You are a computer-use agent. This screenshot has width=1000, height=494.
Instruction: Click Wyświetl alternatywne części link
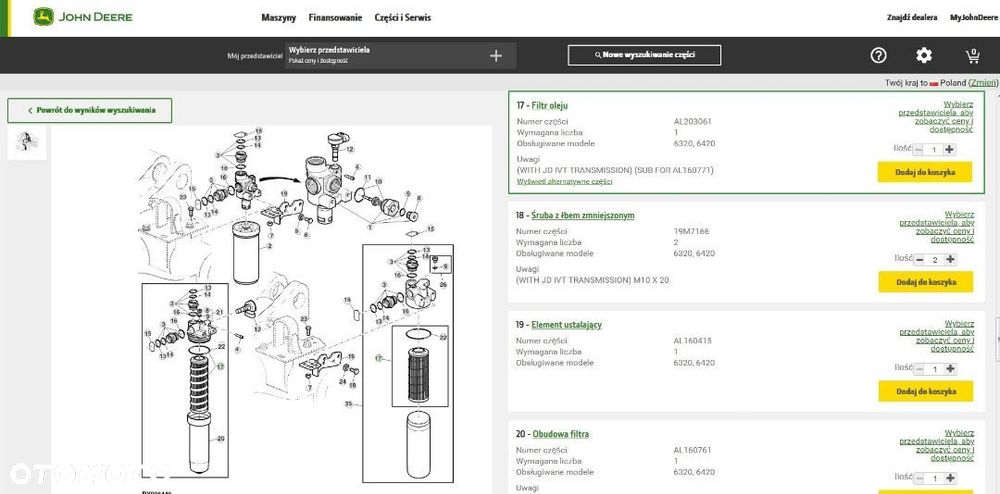pos(564,182)
